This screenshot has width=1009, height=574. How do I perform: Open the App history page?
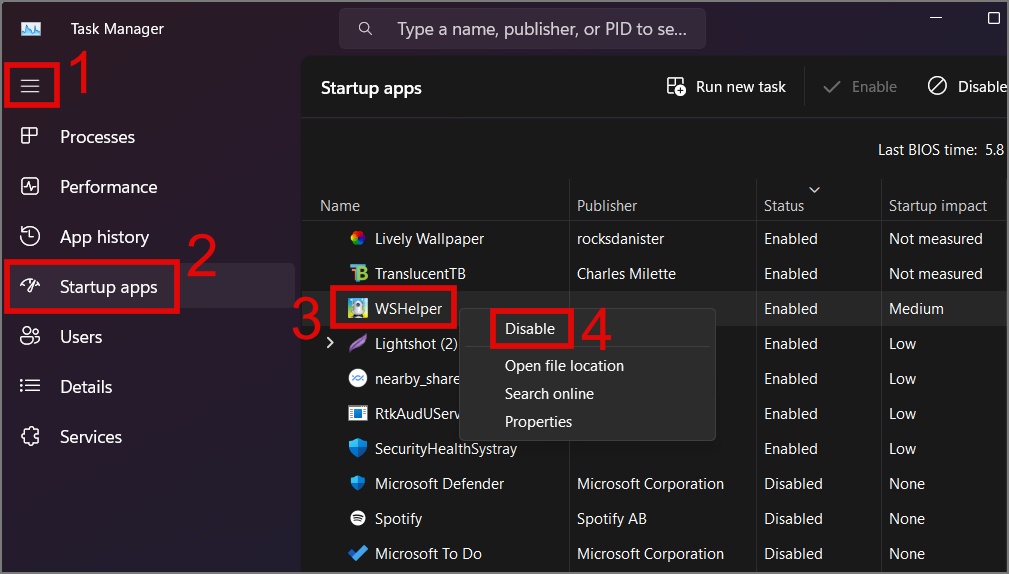104,237
